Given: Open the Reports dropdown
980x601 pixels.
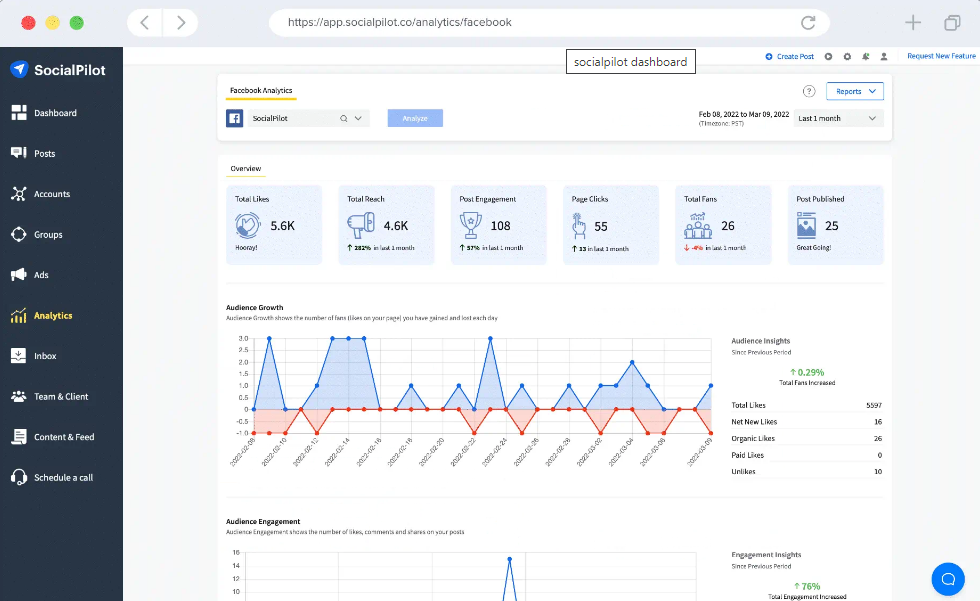Looking at the screenshot, I should pos(854,91).
